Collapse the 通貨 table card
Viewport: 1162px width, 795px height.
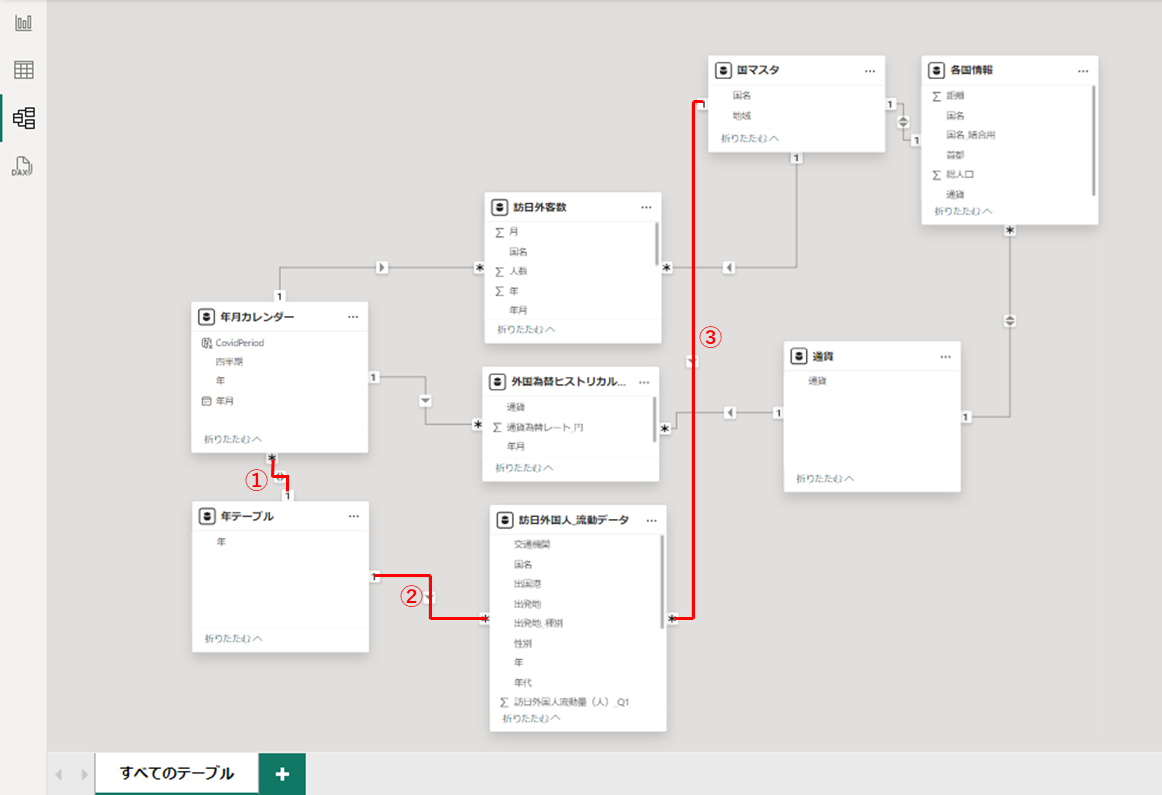click(x=825, y=479)
